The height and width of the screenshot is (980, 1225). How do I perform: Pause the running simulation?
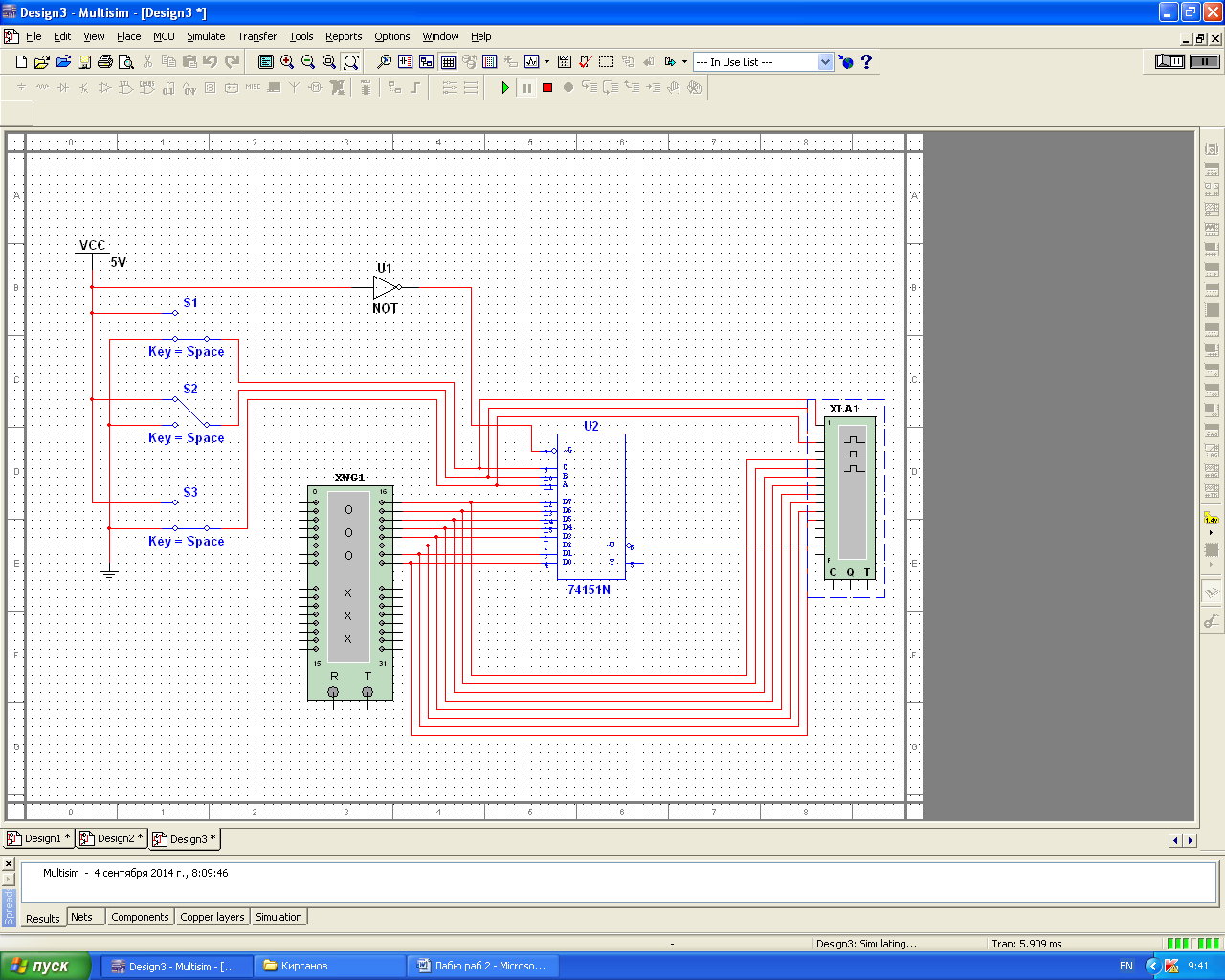(526, 87)
